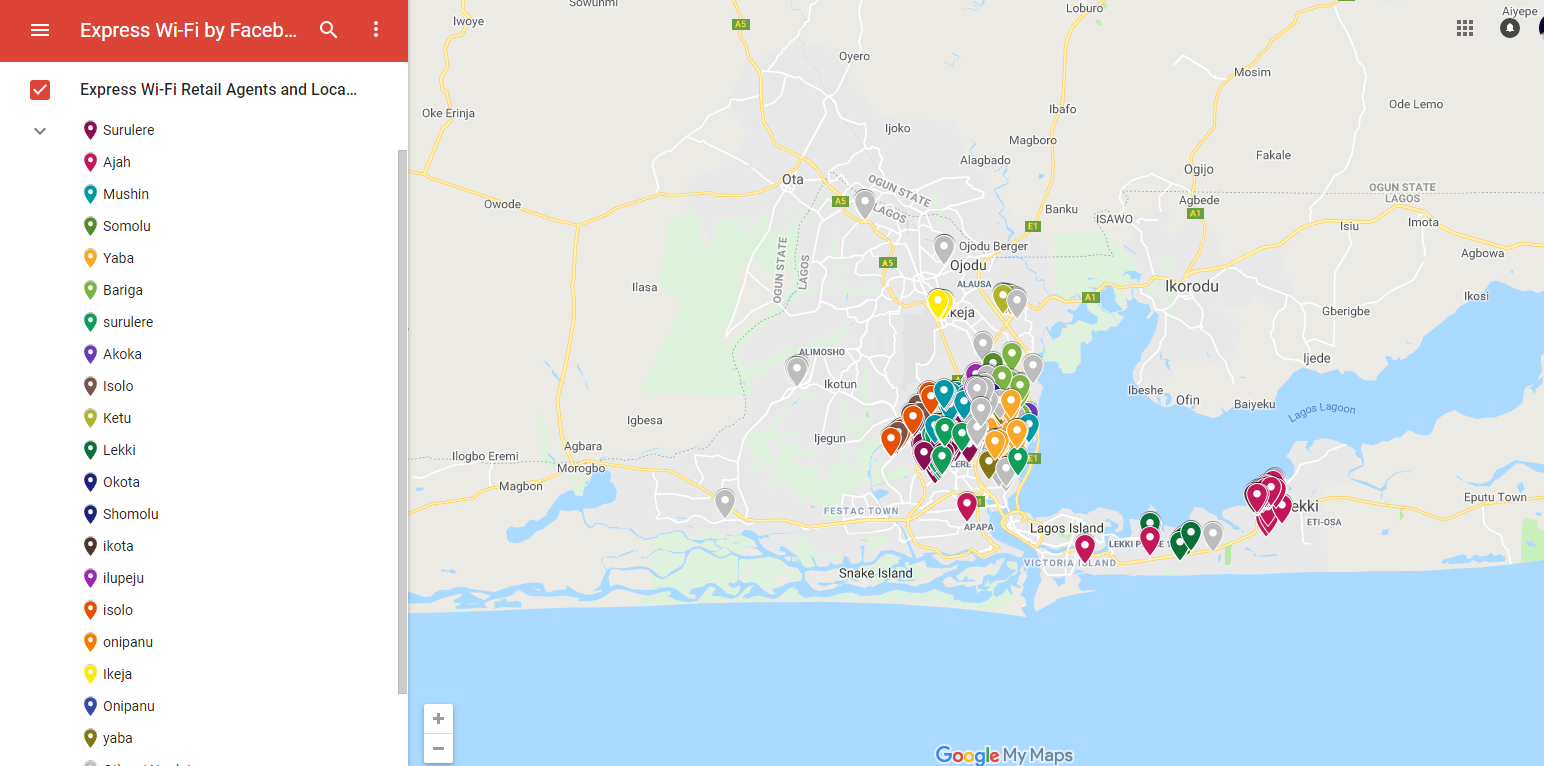Image resolution: width=1544 pixels, height=766 pixels.
Task: Click the lowercase 'isolo' entry label
Action: [x=118, y=610]
